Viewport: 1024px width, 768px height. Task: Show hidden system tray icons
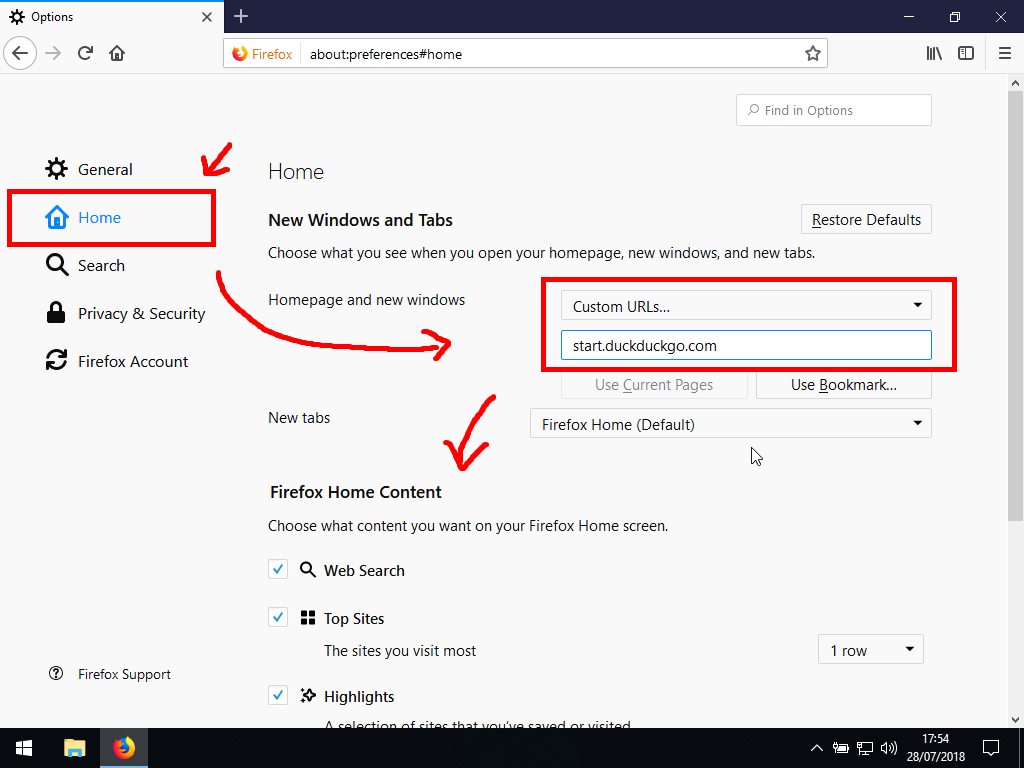click(x=816, y=748)
